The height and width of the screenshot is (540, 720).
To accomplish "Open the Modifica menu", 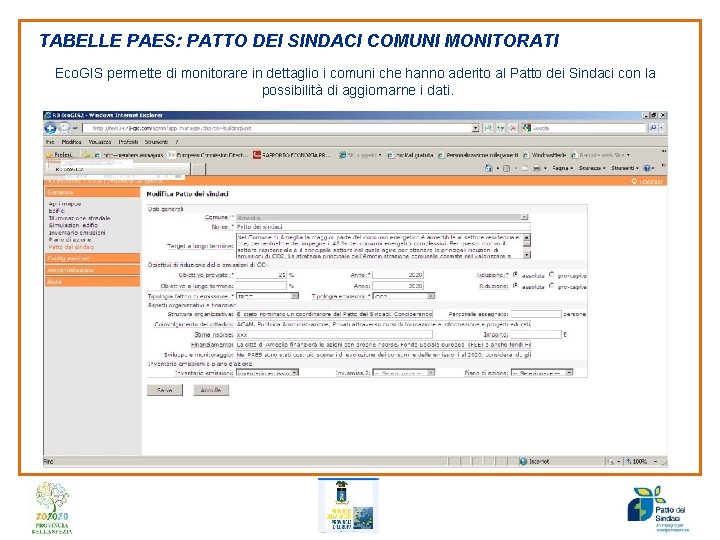I will pos(71,142).
